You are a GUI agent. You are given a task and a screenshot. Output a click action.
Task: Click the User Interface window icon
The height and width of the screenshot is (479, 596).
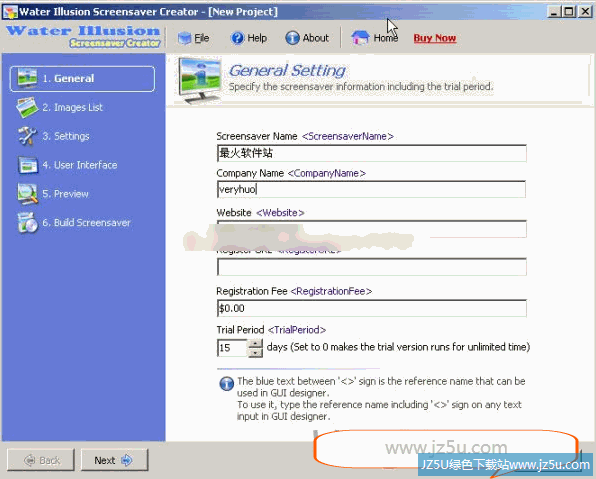[x=28, y=165]
